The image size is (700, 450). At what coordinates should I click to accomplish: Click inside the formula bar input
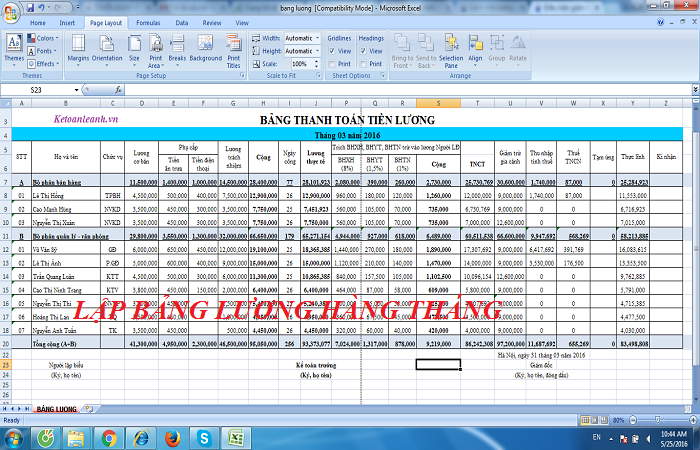[x=408, y=90]
